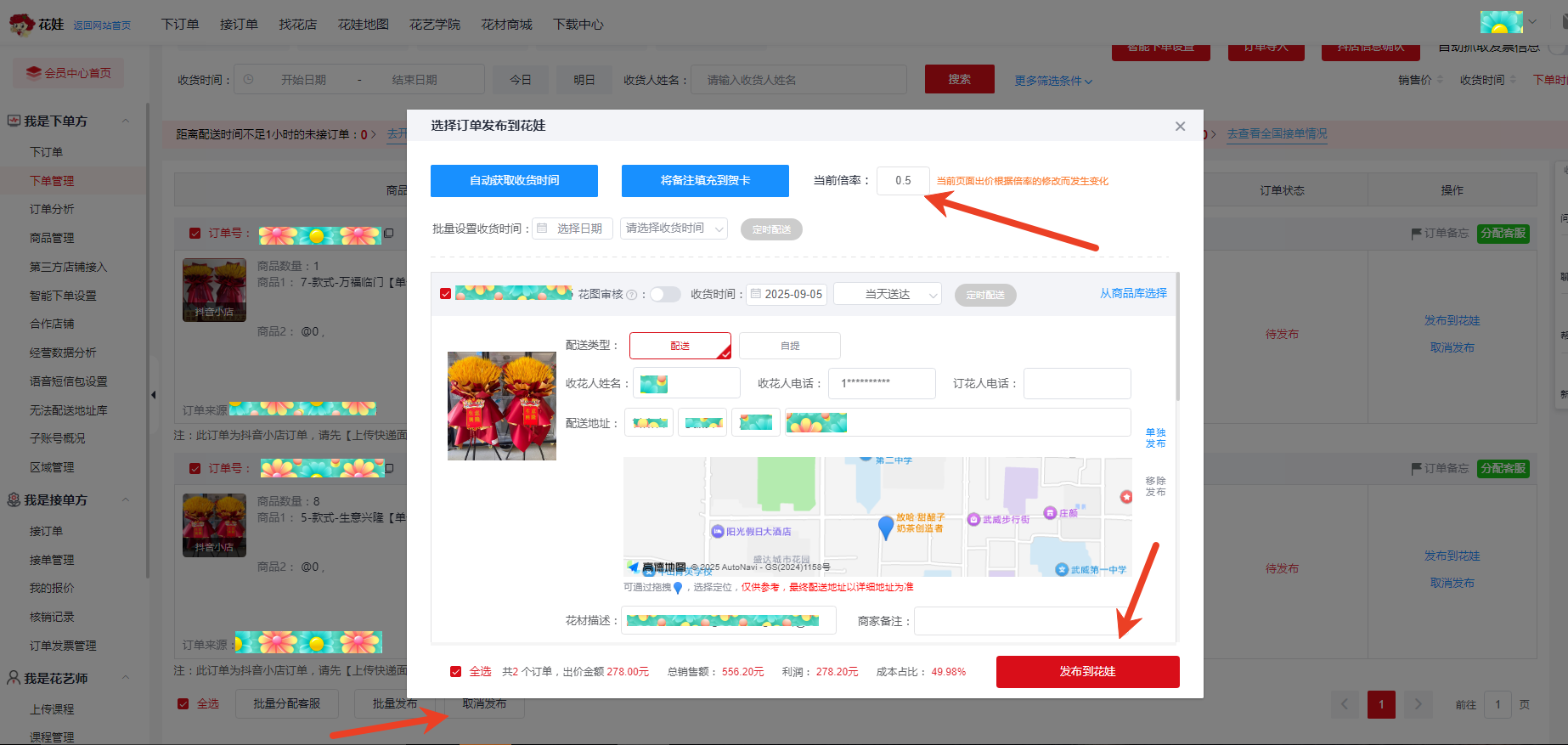The image size is (1568, 745).
Task: Click the icon beside 我是接单方
Action: click(14, 499)
